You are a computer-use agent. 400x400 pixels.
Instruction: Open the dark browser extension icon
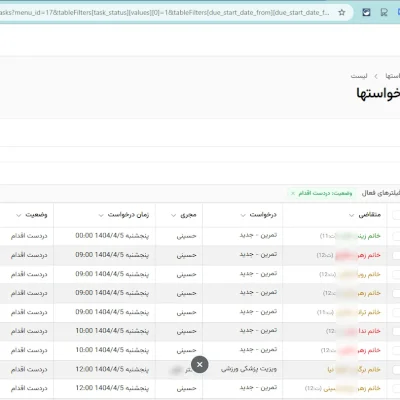pyautogui.click(x=366, y=13)
